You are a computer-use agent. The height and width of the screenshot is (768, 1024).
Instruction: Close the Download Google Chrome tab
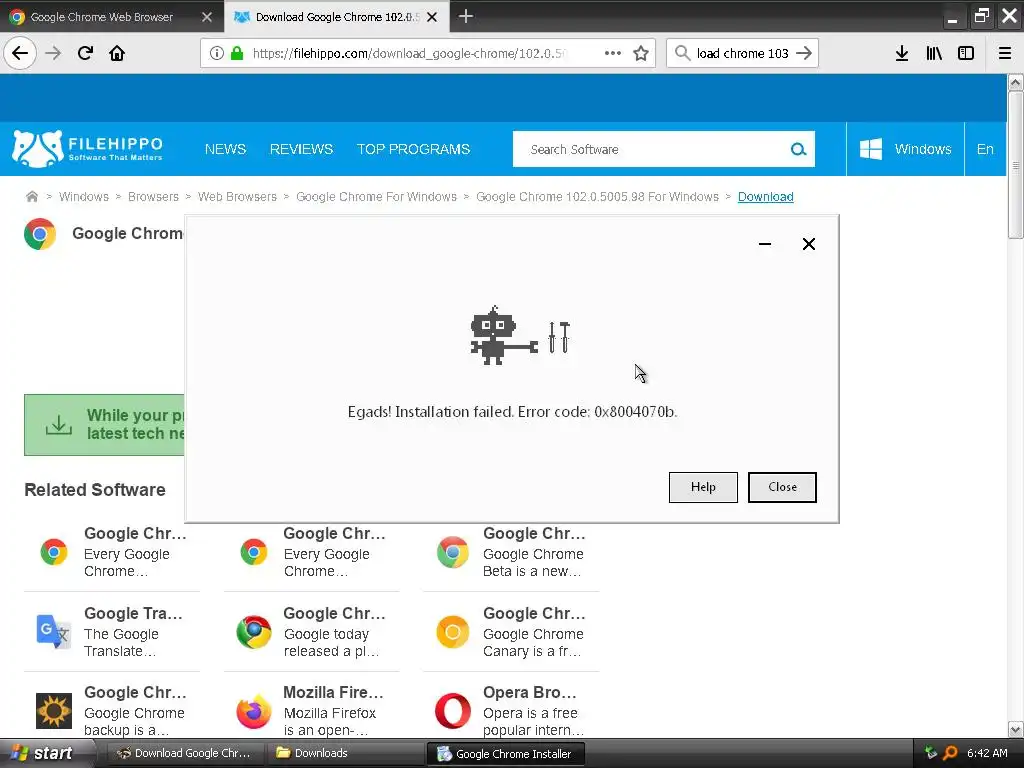(x=432, y=17)
